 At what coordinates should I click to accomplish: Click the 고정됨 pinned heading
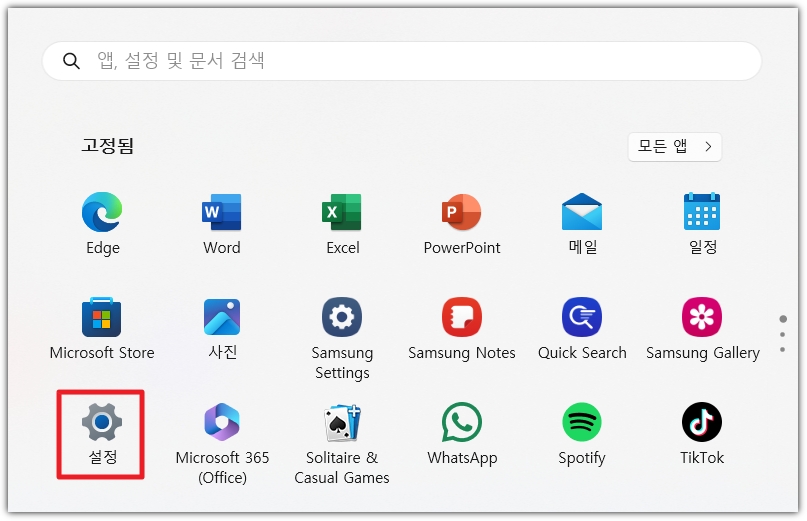(x=108, y=146)
